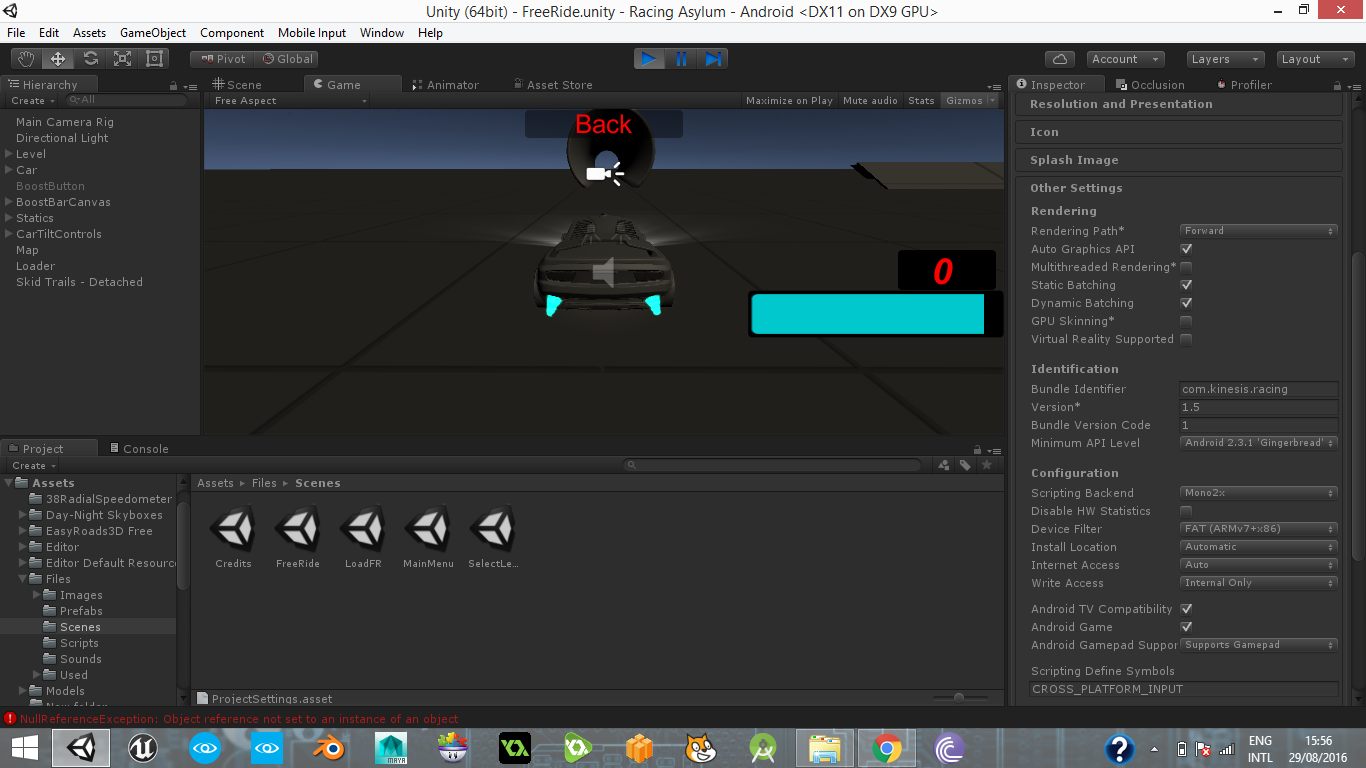Select the Scale tool in toolbar
1366x768 pixels.
click(x=122, y=59)
